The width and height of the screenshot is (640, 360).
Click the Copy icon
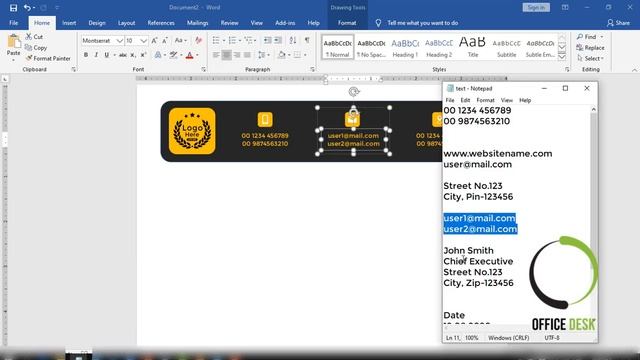pyautogui.click(x=28, y=47)
